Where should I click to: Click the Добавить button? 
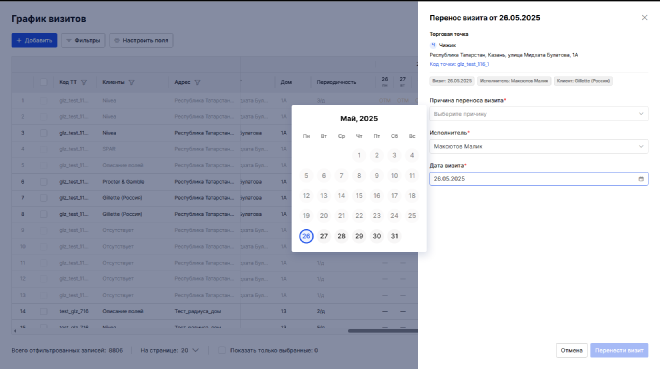35,40
